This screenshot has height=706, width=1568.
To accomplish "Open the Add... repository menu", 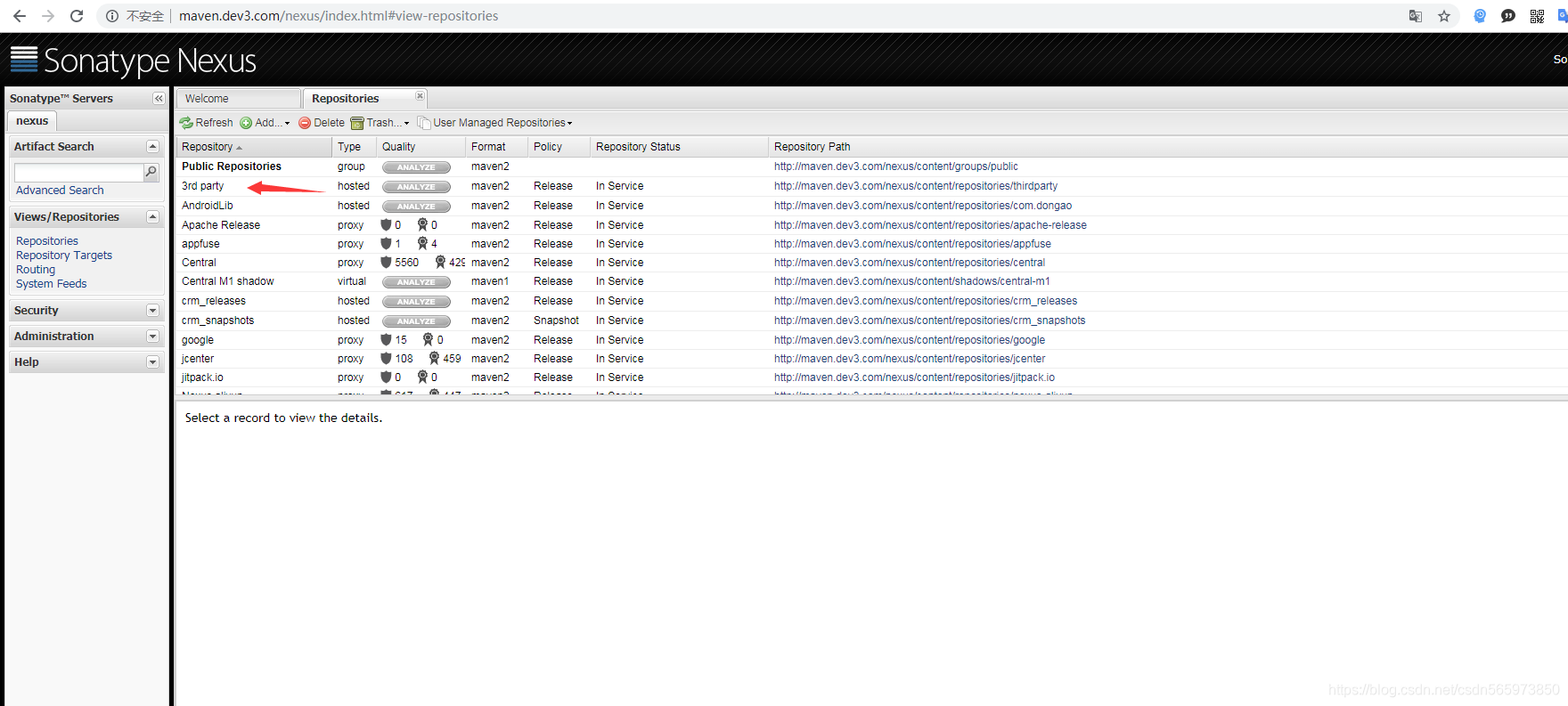I will tap(265, 123).
